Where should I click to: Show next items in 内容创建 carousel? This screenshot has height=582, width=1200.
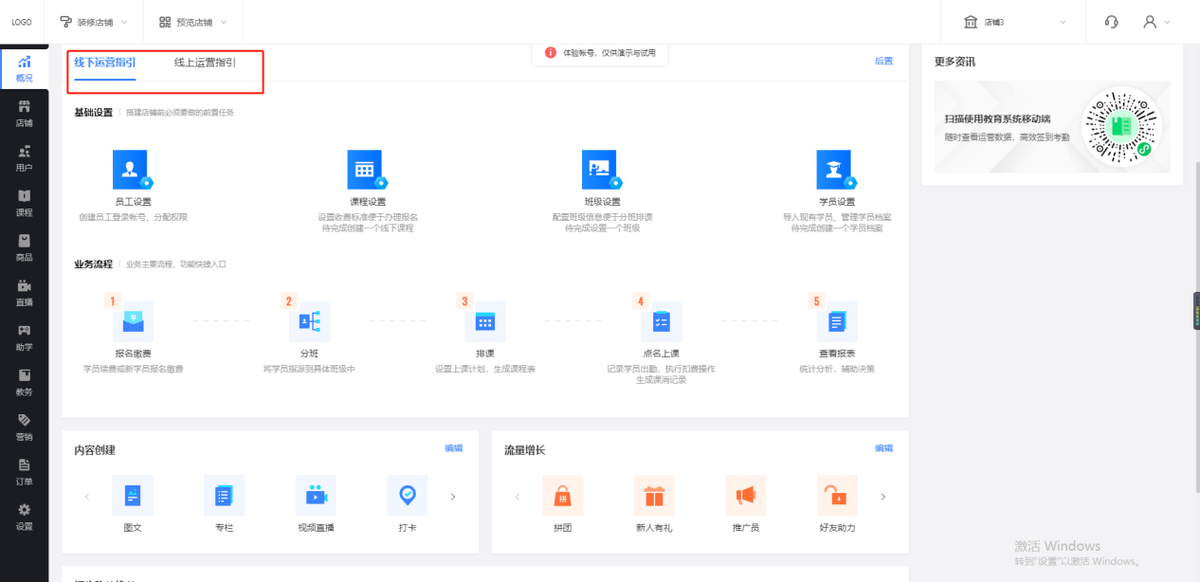(453, 496)
